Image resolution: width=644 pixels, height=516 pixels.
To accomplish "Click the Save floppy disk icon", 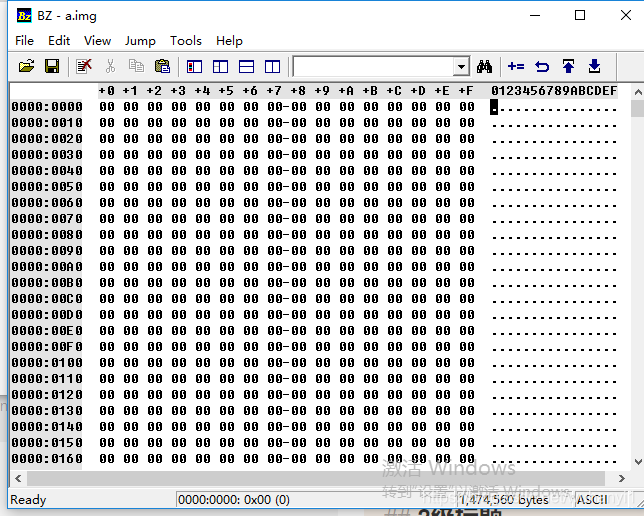I will 52,66.
